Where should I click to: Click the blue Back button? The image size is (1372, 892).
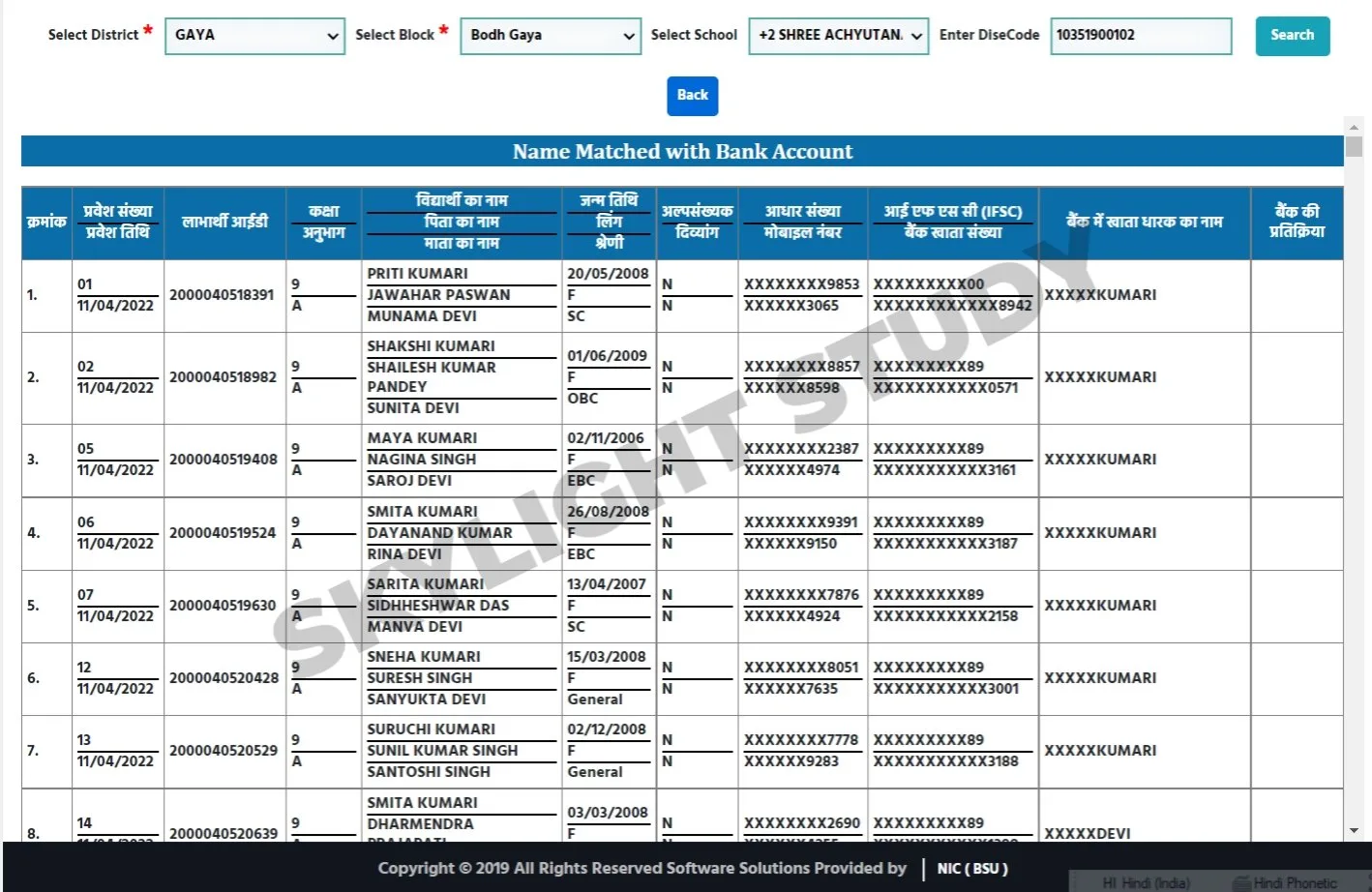693,96
